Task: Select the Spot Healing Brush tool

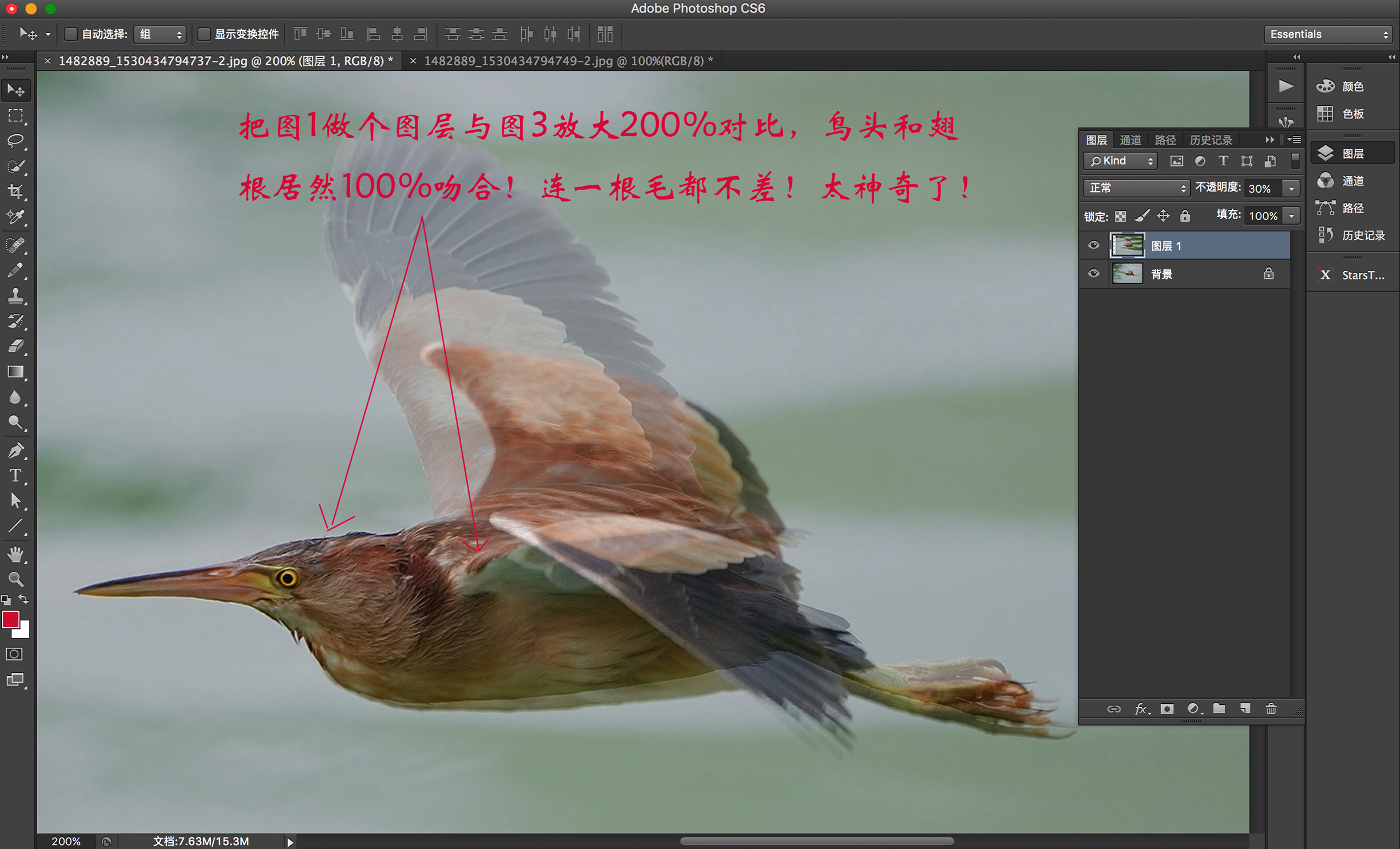Action: point(15,245)
